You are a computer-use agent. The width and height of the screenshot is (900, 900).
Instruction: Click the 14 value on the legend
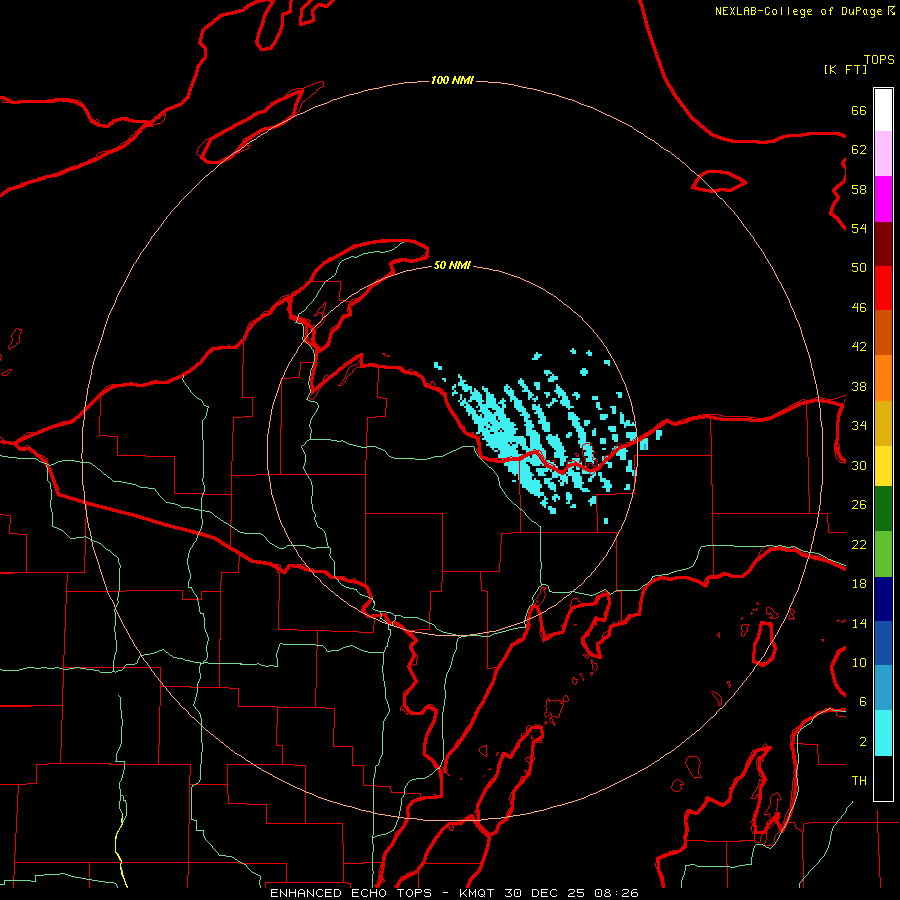(x=859, y=623)
